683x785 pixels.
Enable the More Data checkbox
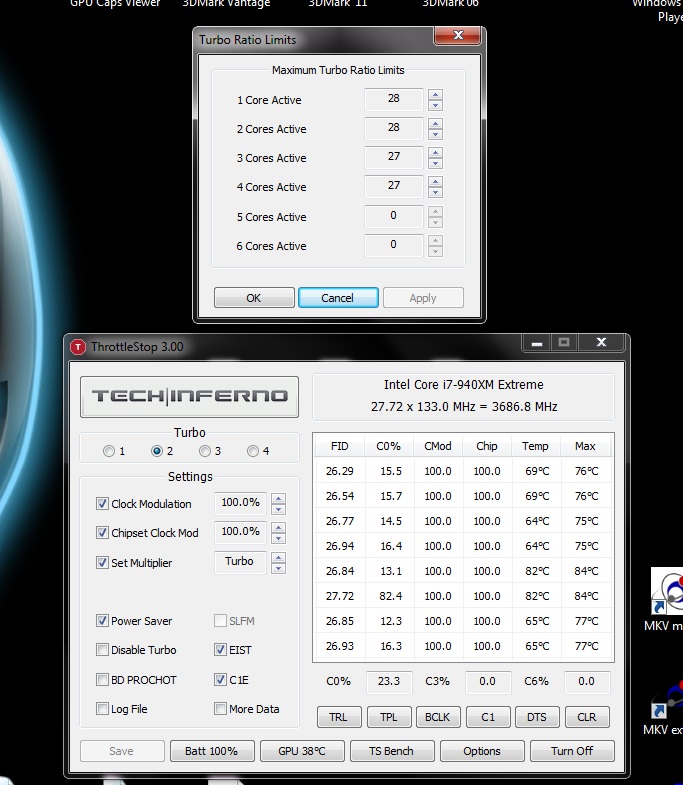click(x=220, y=709)
